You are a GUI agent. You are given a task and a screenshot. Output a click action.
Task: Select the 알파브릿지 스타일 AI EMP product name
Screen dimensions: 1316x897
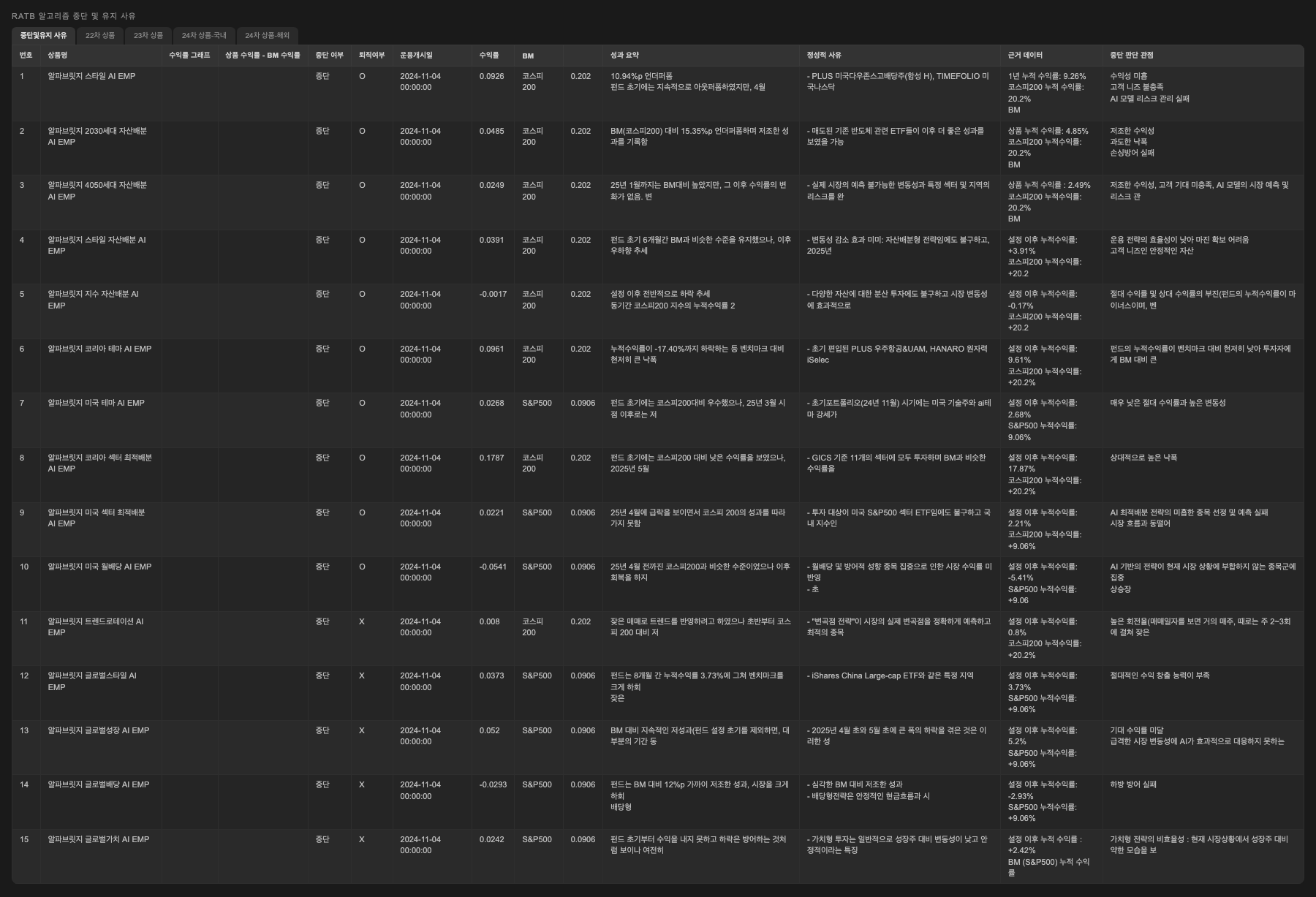tap(91, 76)
